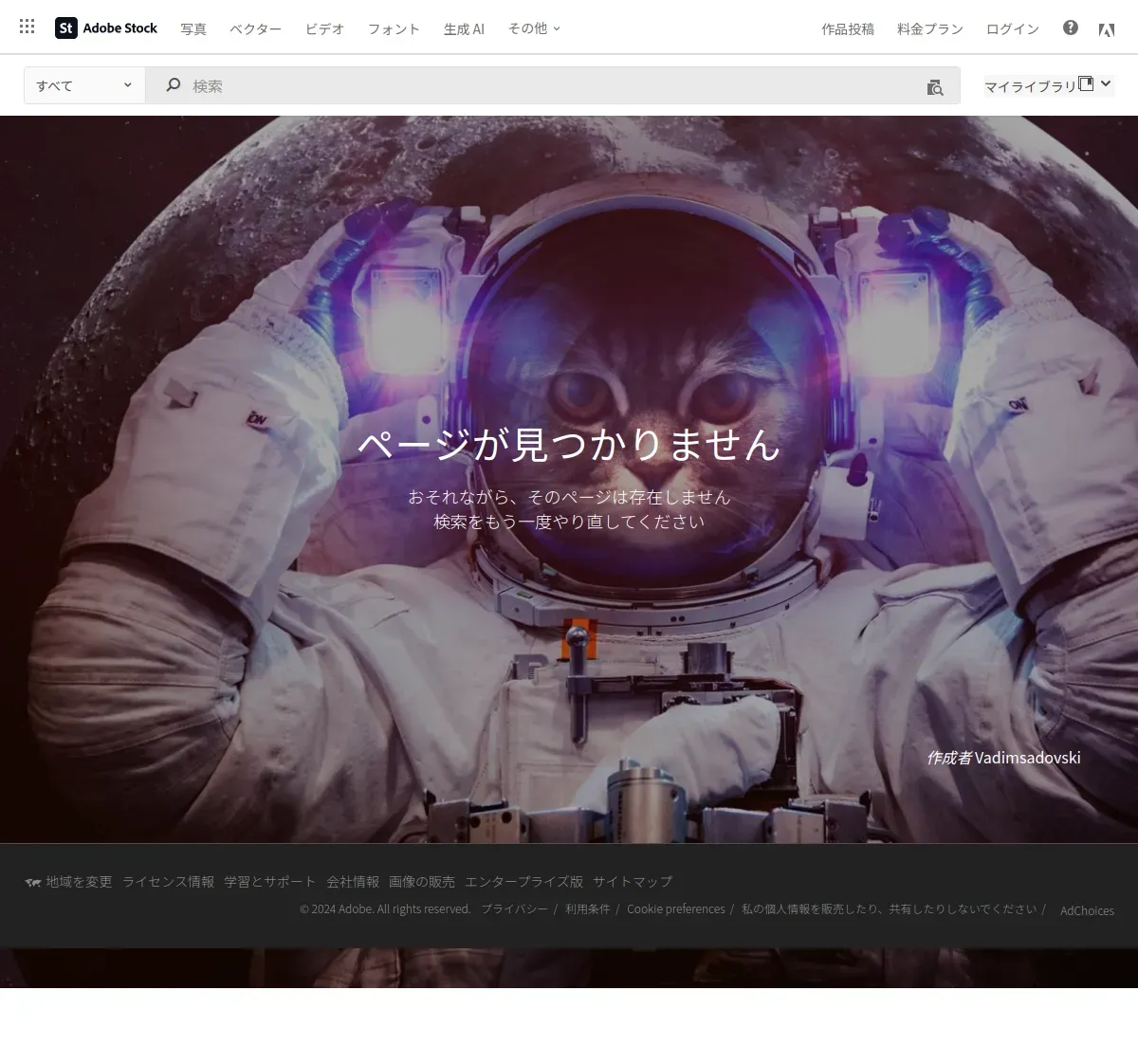Open the プライバシー footer link

pos(514,909)
